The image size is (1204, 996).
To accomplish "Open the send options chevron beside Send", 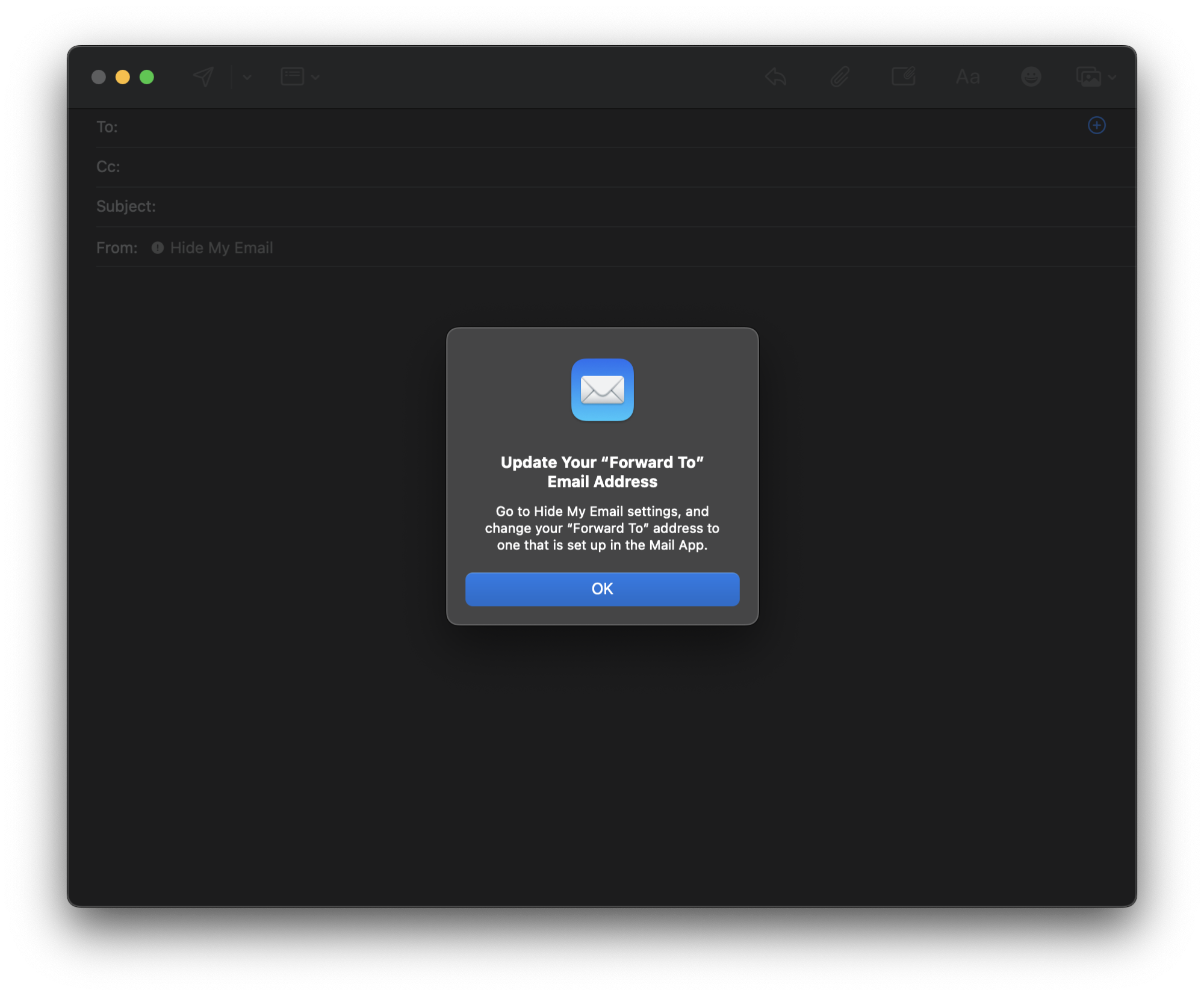I will [x=247, y=77].
